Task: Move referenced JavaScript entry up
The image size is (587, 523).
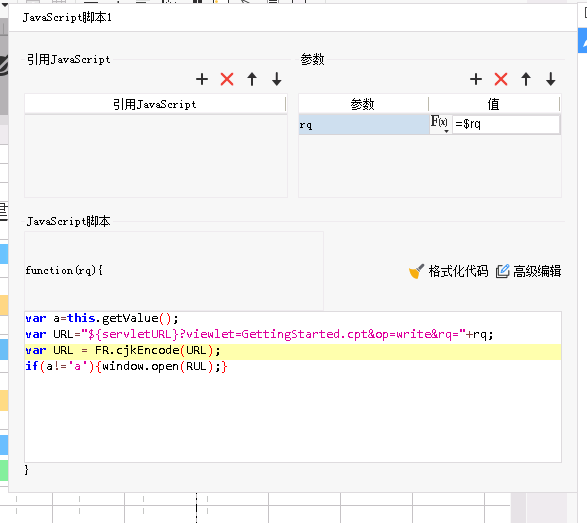Action: pos(252,79)
